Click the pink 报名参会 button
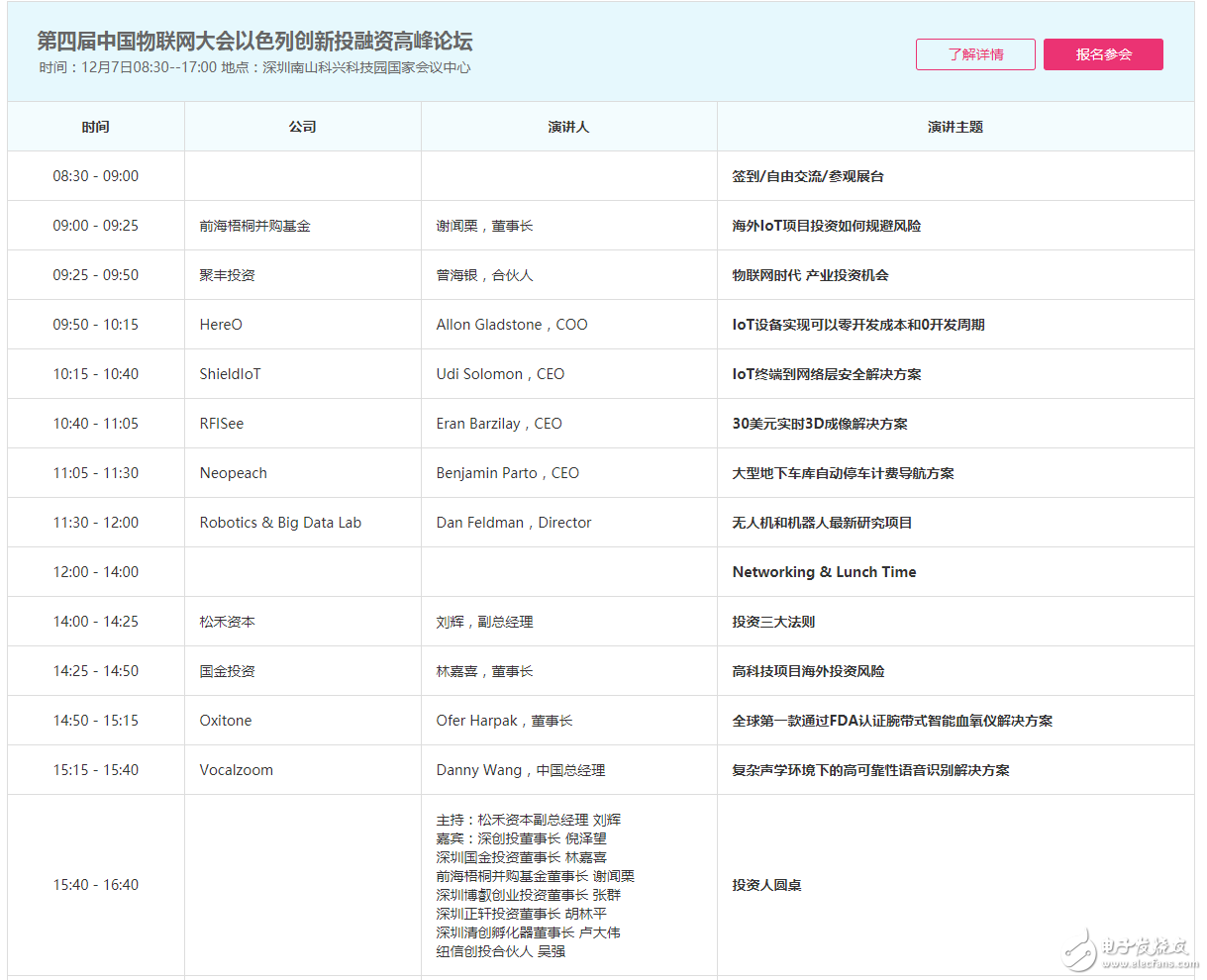Viewport: 1207px width, 980px height. pyautogui.click(x=1103, y=54)
